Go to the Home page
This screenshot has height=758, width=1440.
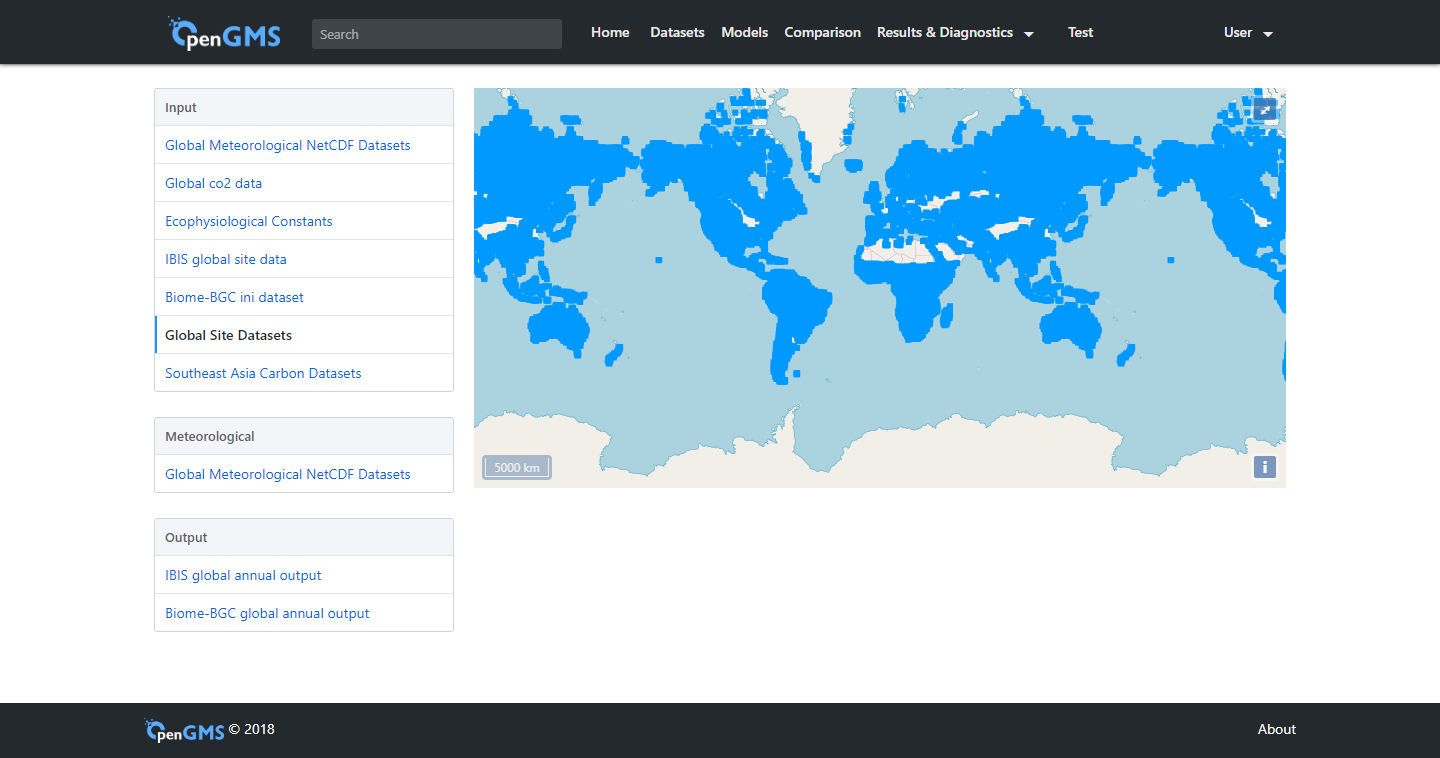click(610, 33)
